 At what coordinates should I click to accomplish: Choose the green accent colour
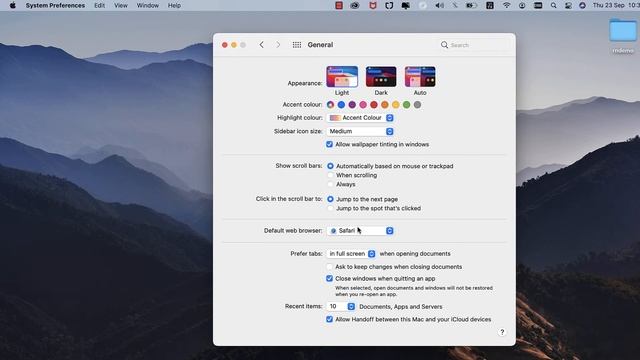click(407, 105)
